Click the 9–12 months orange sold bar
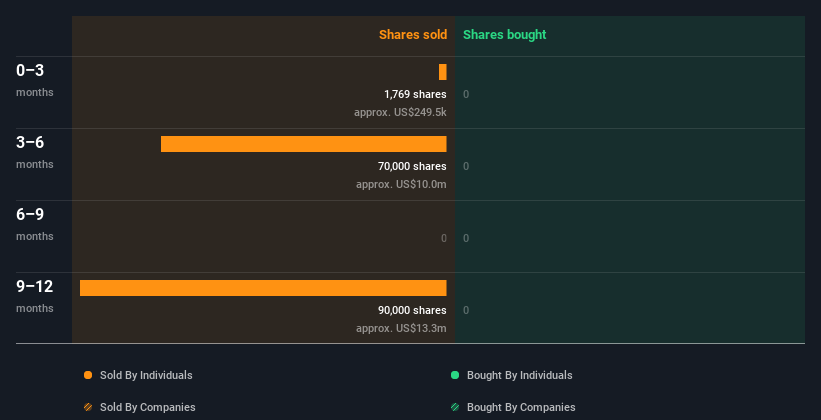Viewport: 821px width, 420px height. pyautogui.click(x=263, y=288)
